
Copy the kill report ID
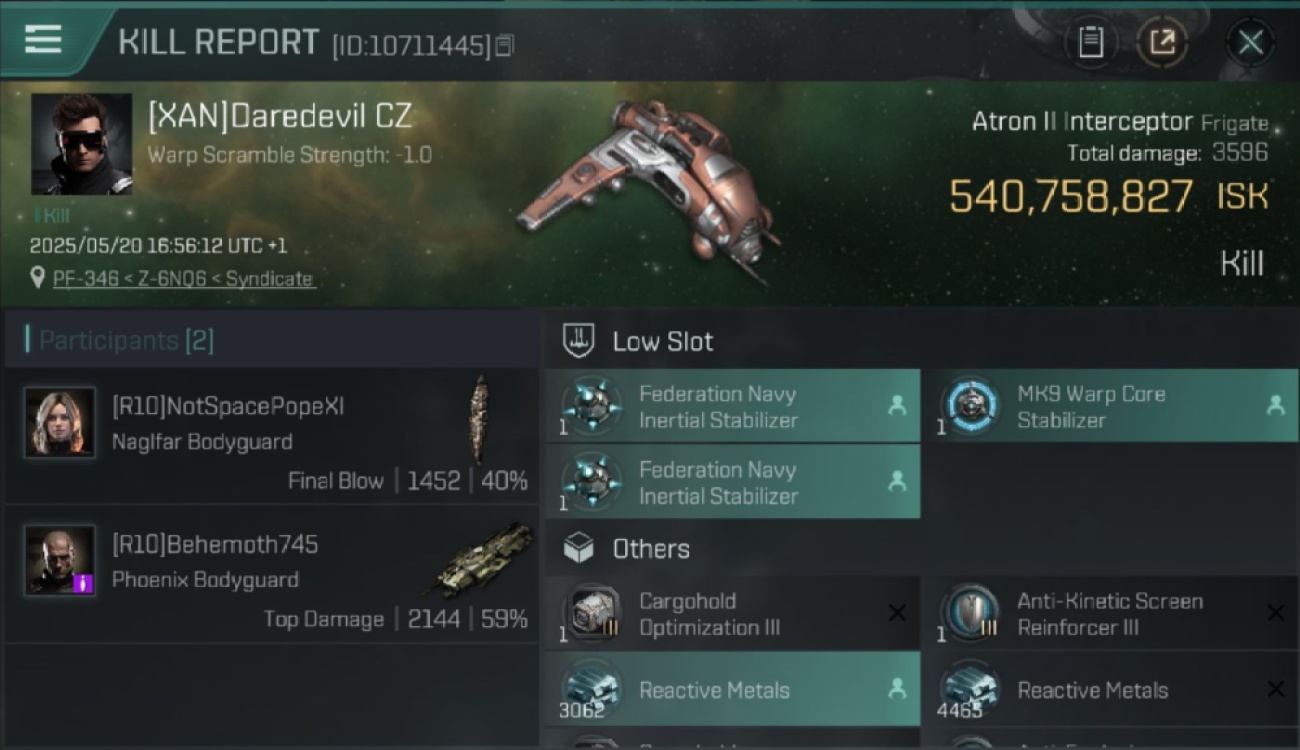tap(505, 45)
